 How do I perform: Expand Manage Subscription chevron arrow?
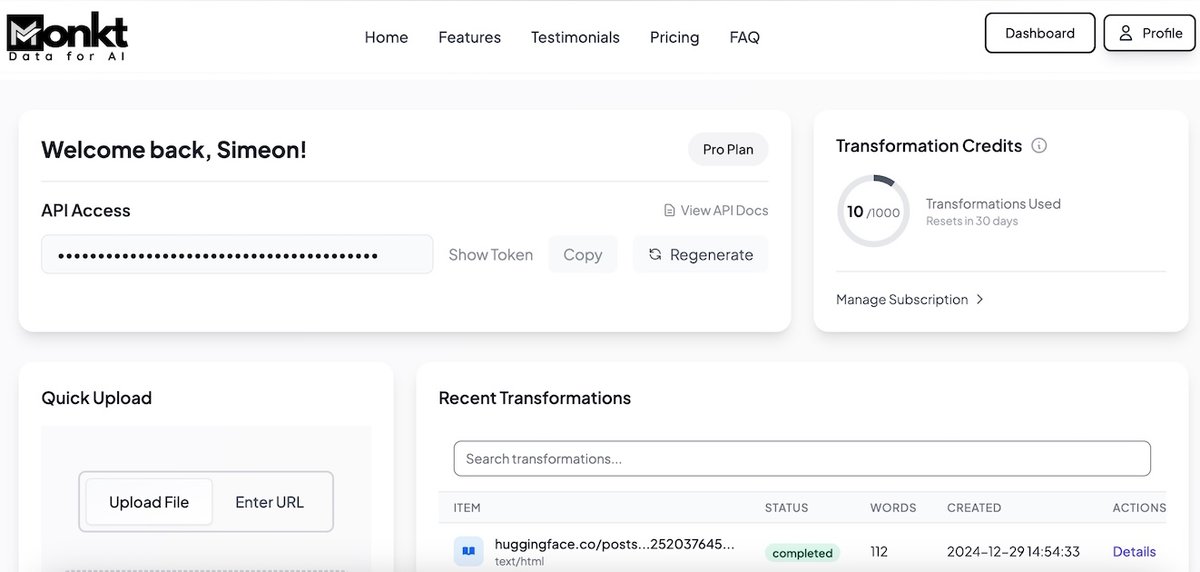coord(980,299)
